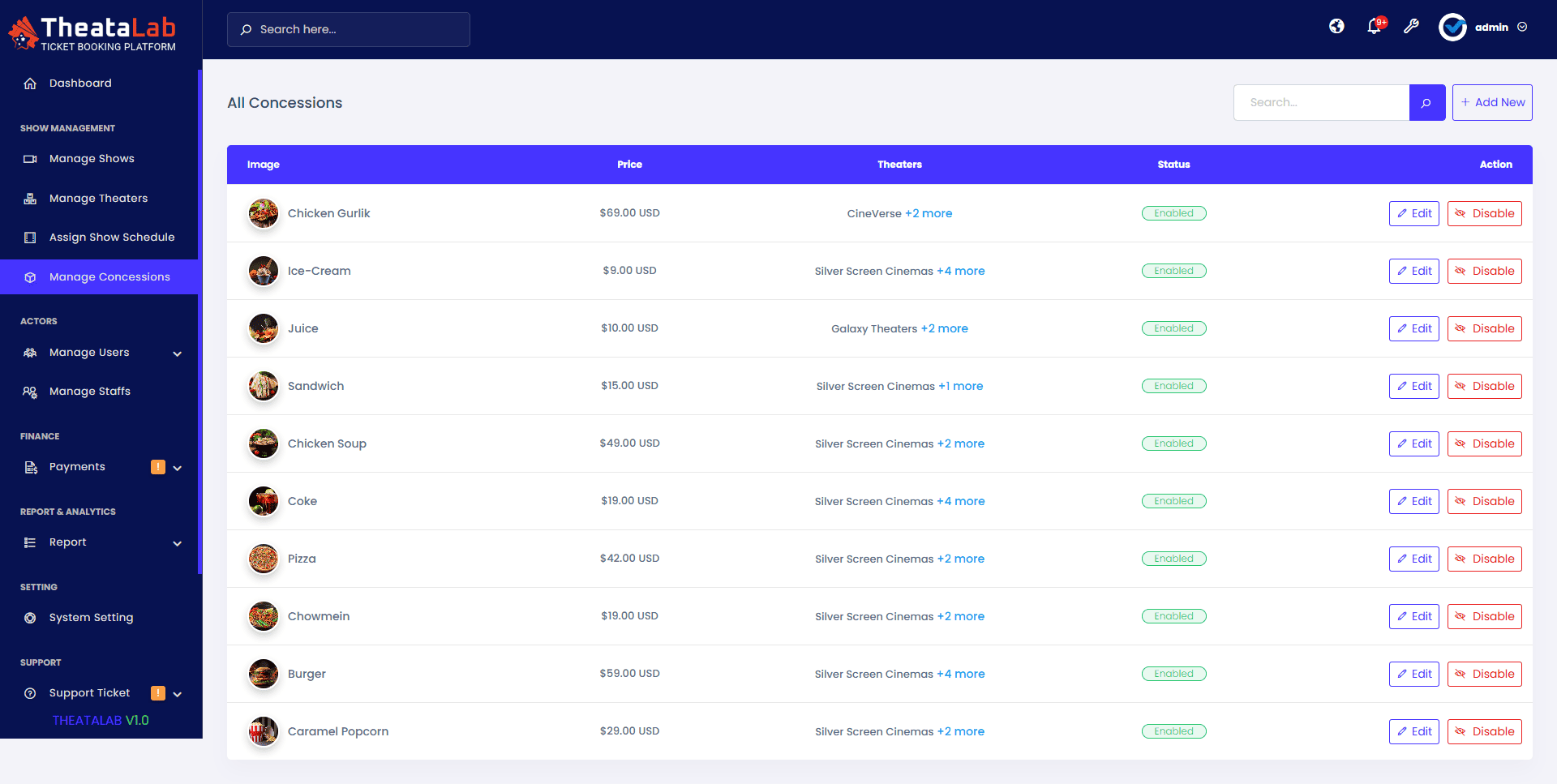Edit the Chicken Gurlik concession

point(1414,213)
